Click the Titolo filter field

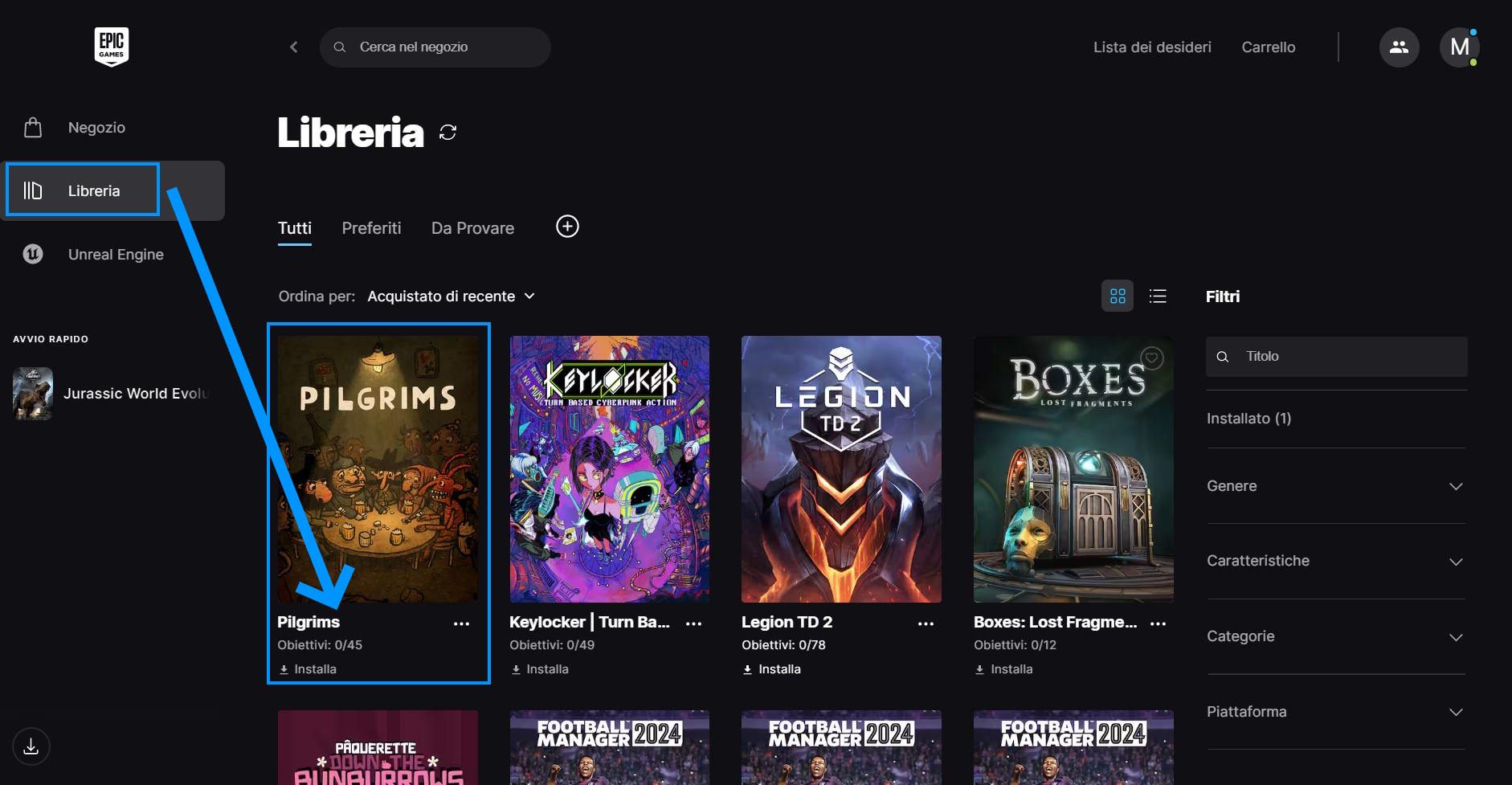[x=1337, y=357]
